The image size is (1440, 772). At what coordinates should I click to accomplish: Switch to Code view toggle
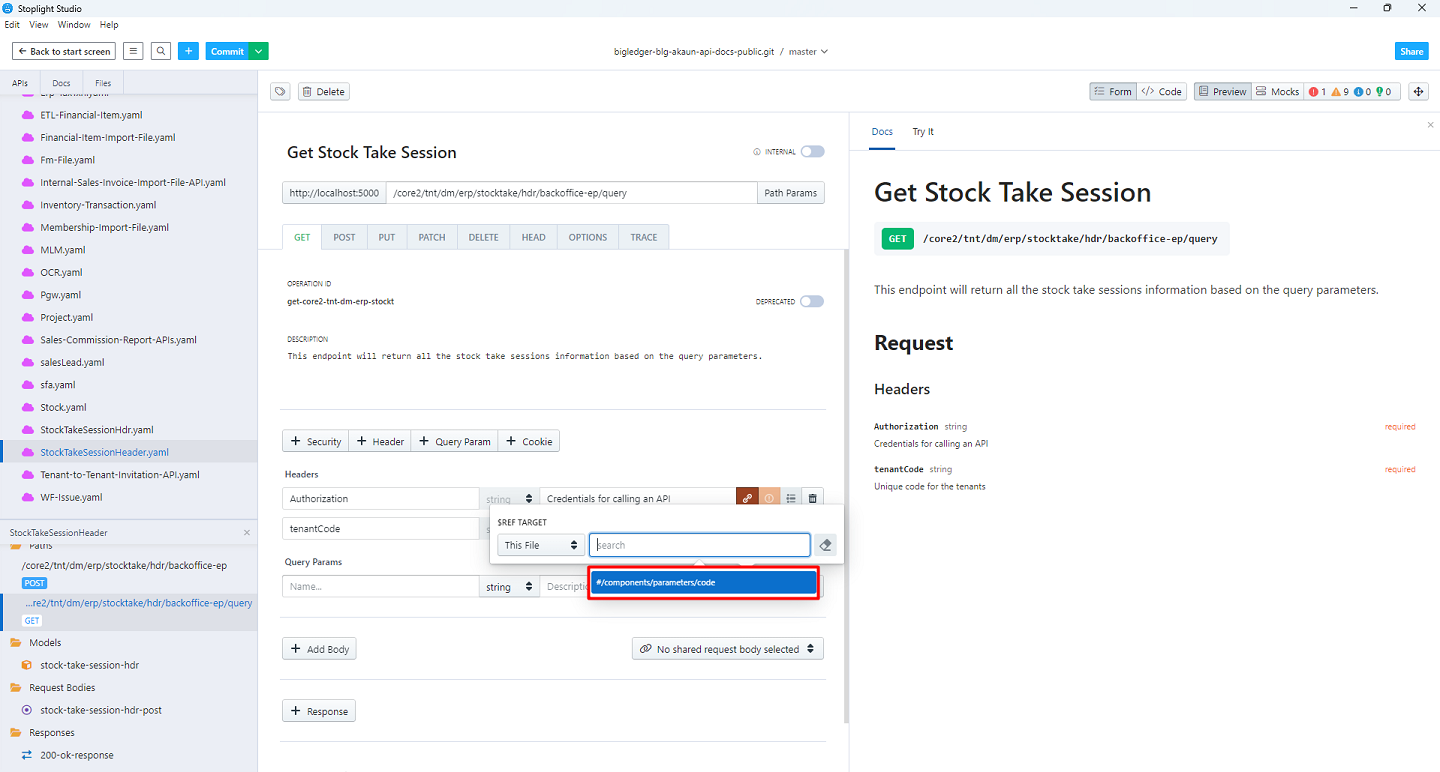[x=1162, y=92]
